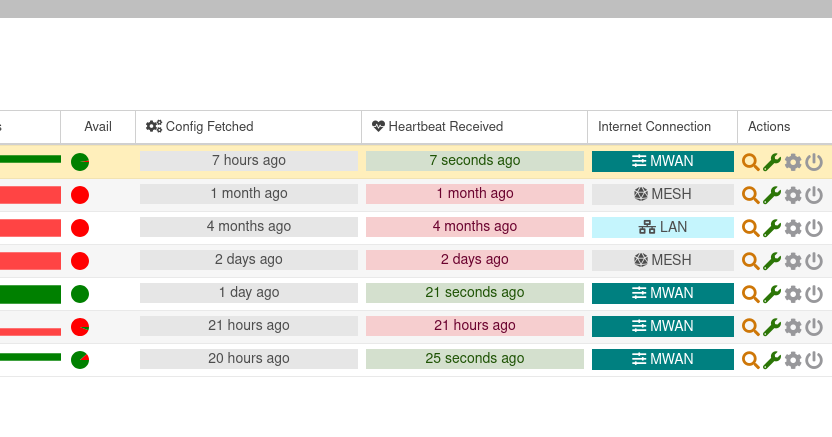Click the green wrench icon in the 1 month ago row
832x437 pixels.
pos(771,195)
